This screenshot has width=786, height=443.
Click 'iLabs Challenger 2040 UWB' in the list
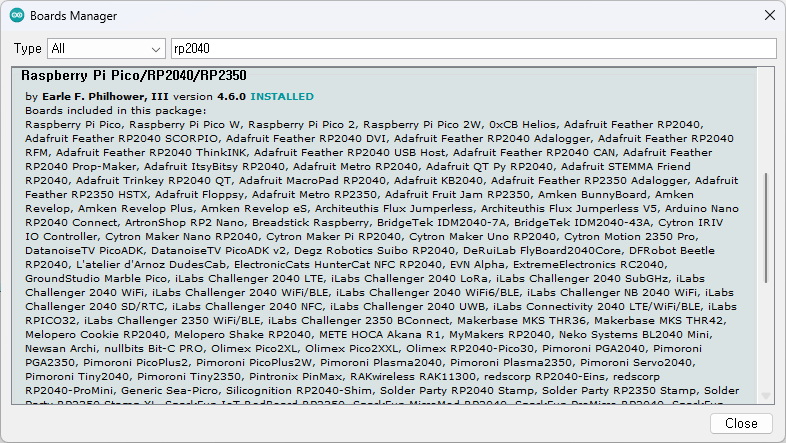tap(408, 306)
